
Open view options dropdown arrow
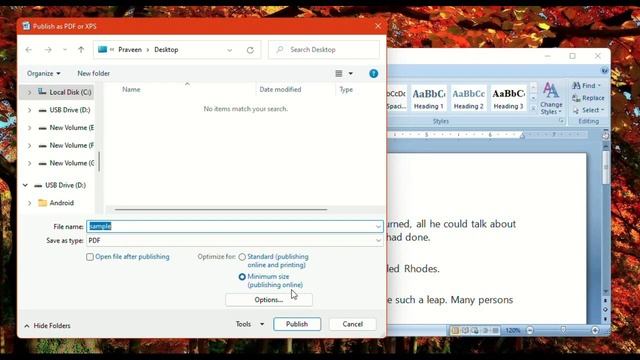(351, 73)
